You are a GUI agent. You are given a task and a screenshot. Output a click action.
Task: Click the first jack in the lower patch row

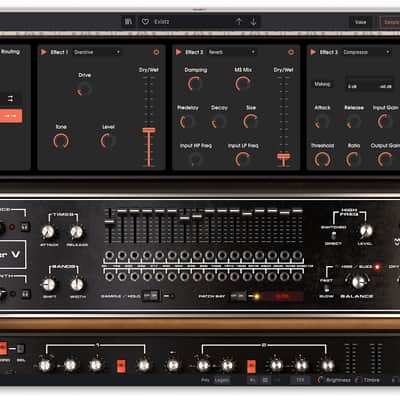click(x=109, y=276)
